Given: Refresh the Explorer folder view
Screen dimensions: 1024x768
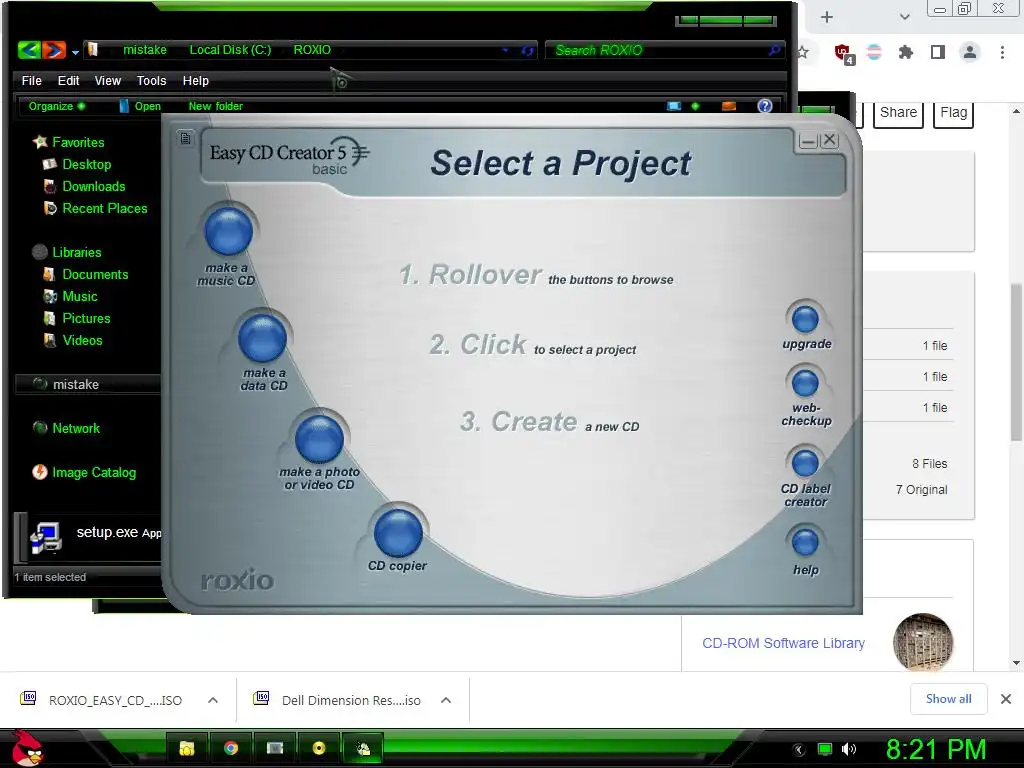Looking at the screenshot, I should [527, 50].
